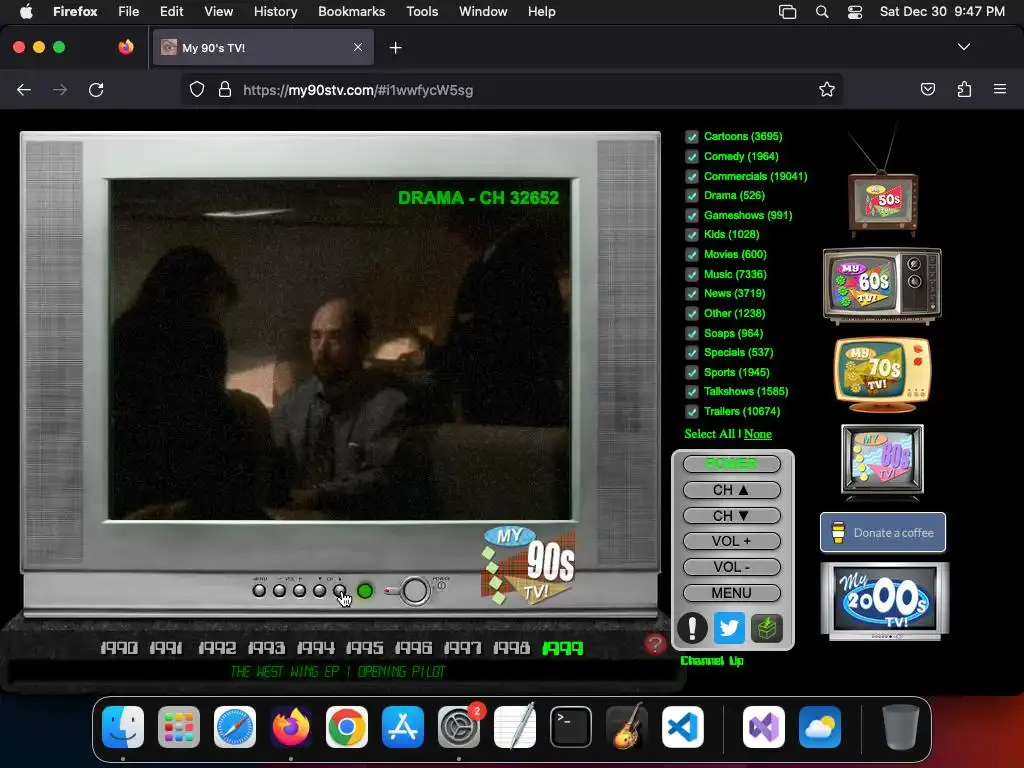Reload the page with the refresh icon
The width and height of the screenshot is (1024, 768).
pyautogui.click(x=96, y=89)
